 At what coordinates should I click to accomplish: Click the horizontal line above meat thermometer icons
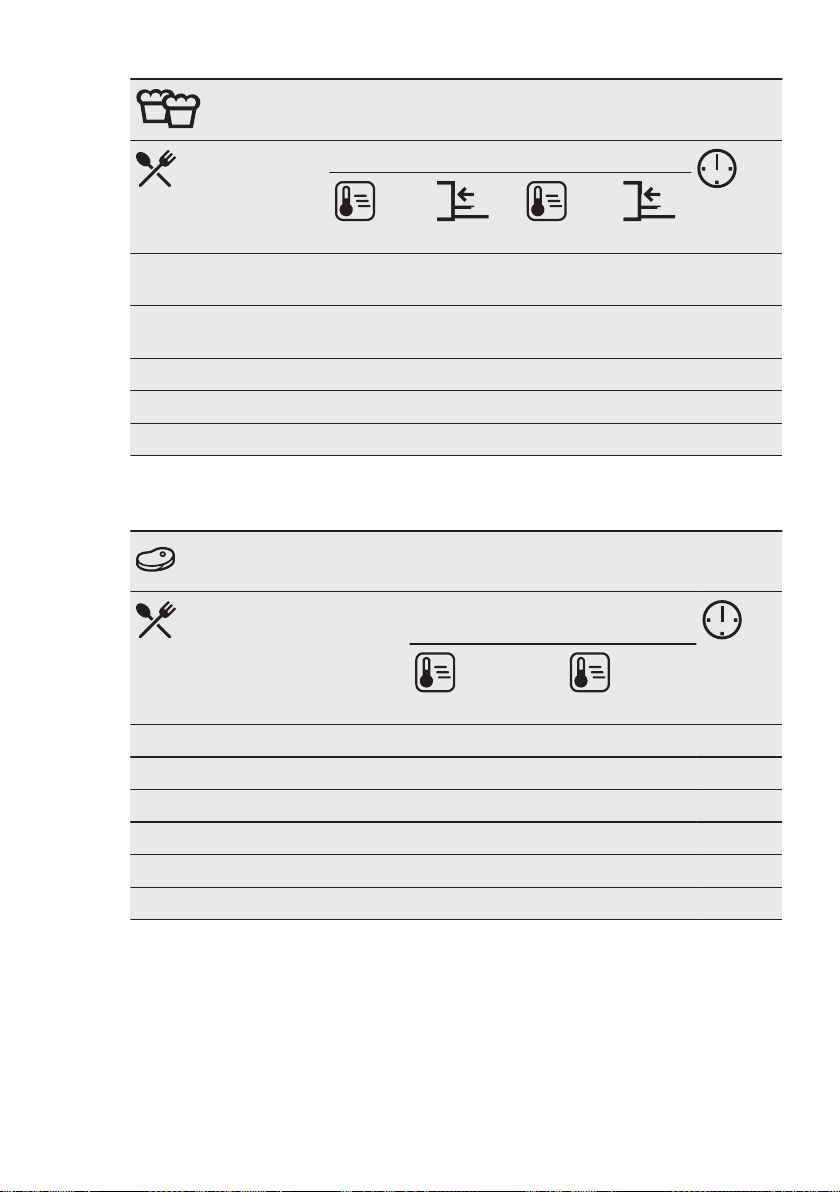pyautogui.click(x=553, y=644)
